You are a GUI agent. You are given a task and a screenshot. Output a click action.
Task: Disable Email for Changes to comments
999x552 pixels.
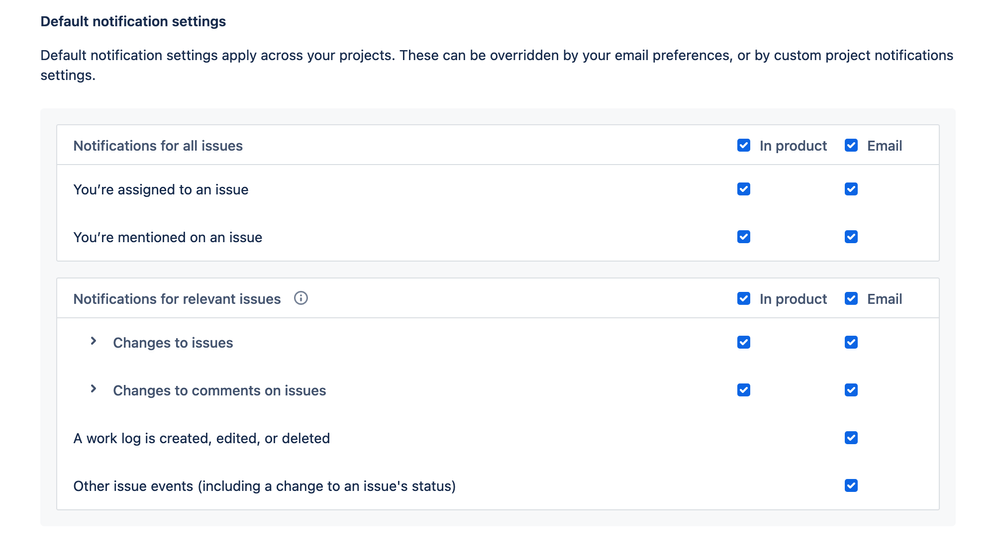pyautogui.click(x=851, y=390)
